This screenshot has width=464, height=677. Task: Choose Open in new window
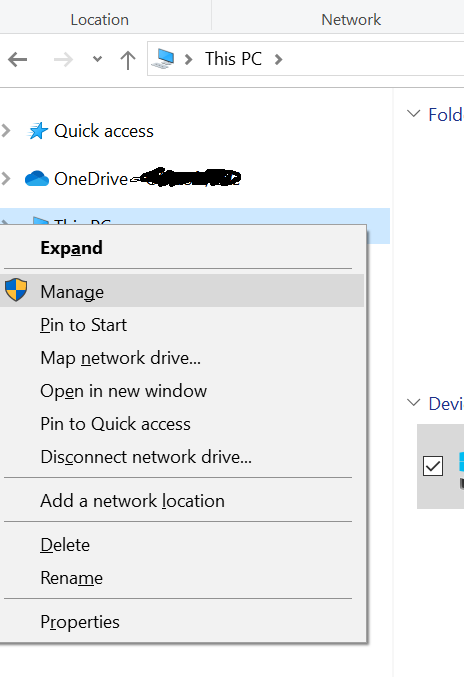point(123,391)
